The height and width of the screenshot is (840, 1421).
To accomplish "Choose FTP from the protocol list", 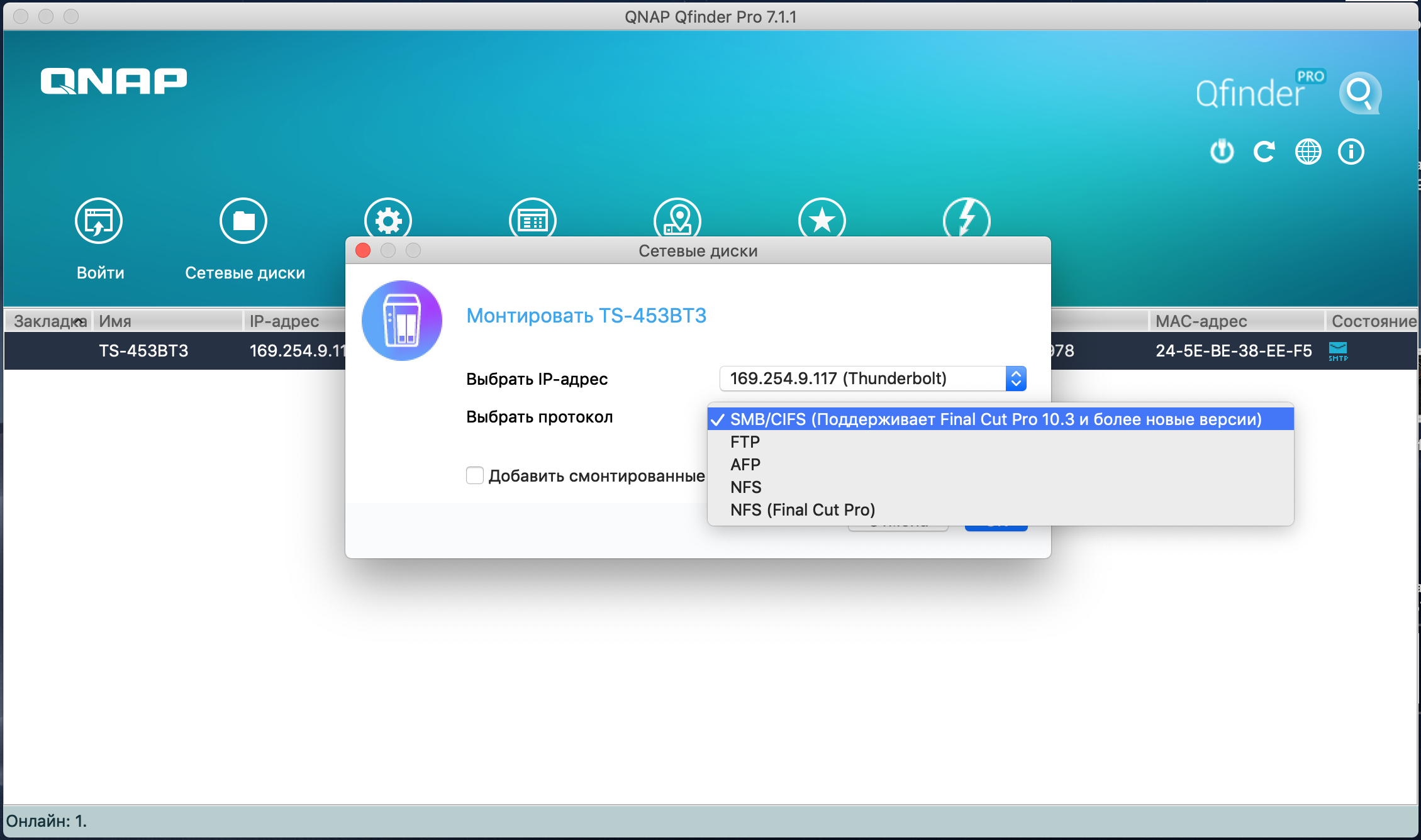I will point(745,442).
